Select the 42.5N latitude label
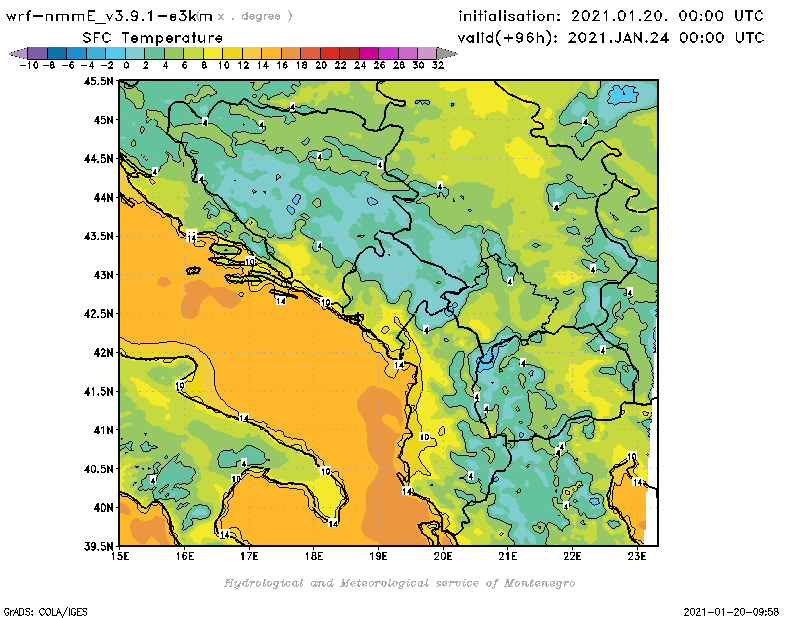 coord(98,314)
